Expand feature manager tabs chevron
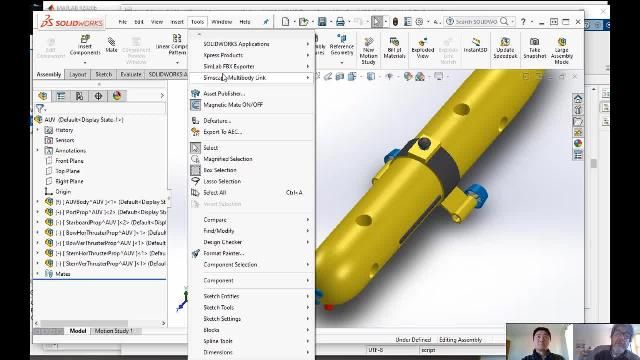Image resolution: width=640 pixels, height=360 pixels. pos(162,96)
